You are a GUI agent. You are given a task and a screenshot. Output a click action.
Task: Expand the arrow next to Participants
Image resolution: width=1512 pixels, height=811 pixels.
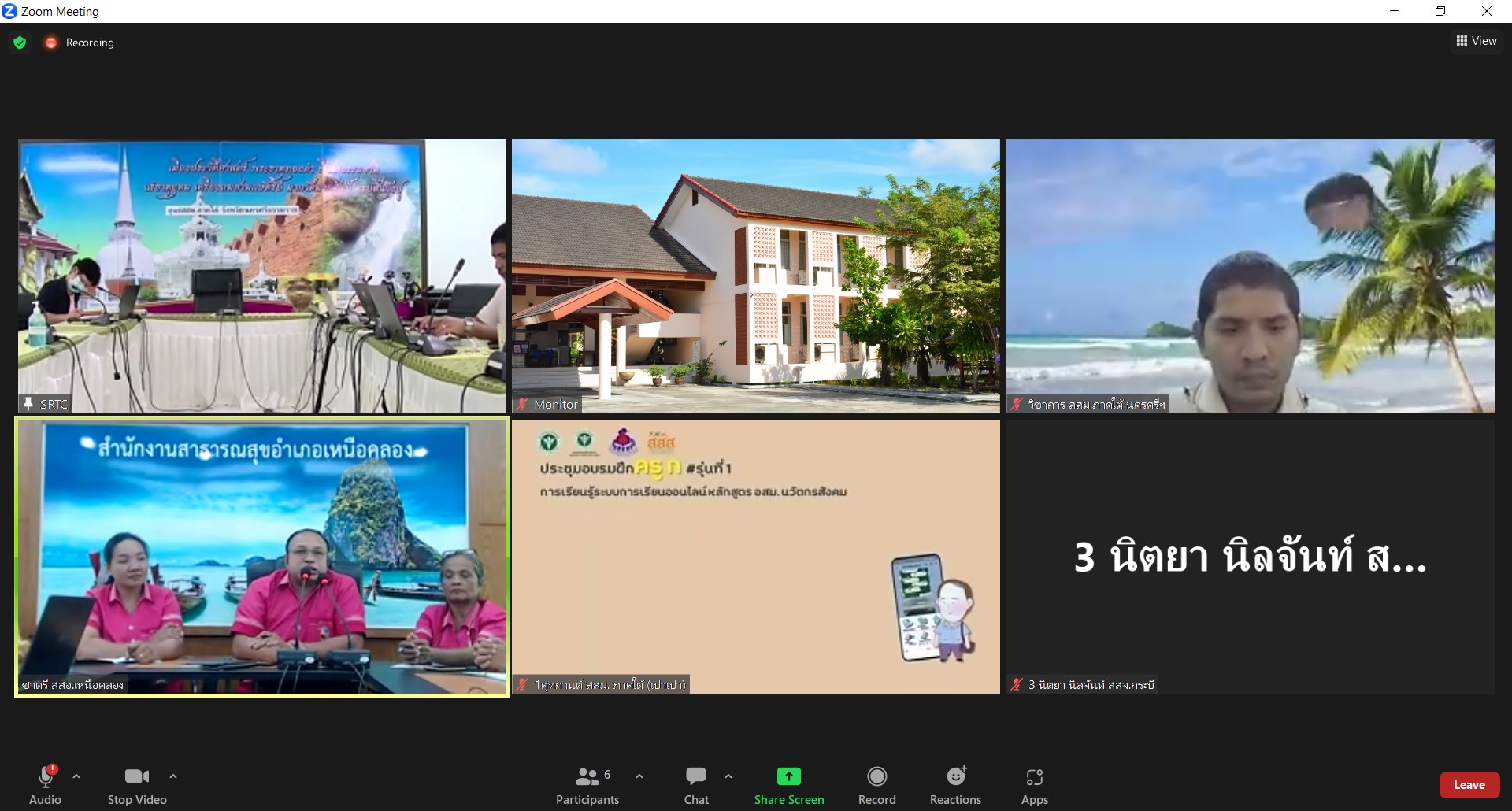pos(639,776)
